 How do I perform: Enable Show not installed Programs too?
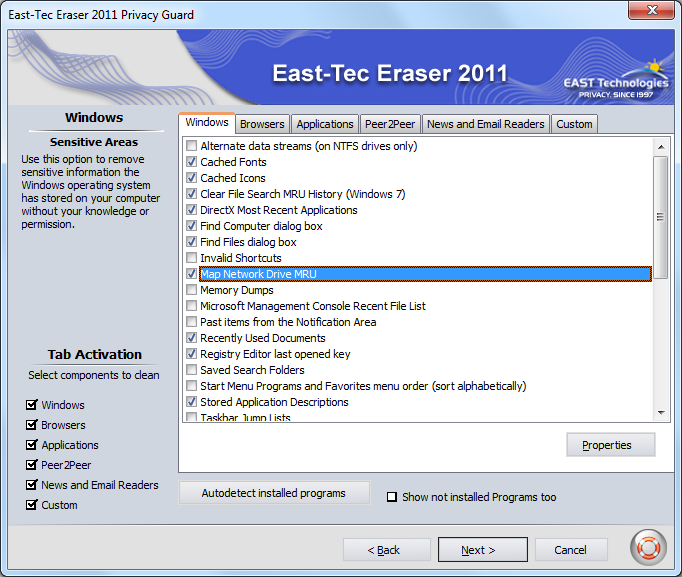[x=392, y=497]
